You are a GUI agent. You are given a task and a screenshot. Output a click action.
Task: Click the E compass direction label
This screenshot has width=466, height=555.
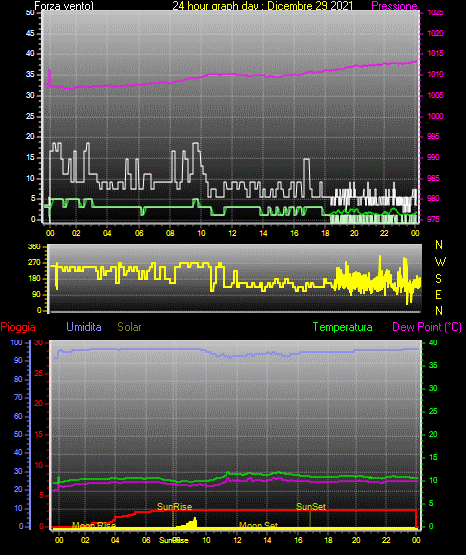click(x=438, y=295)
